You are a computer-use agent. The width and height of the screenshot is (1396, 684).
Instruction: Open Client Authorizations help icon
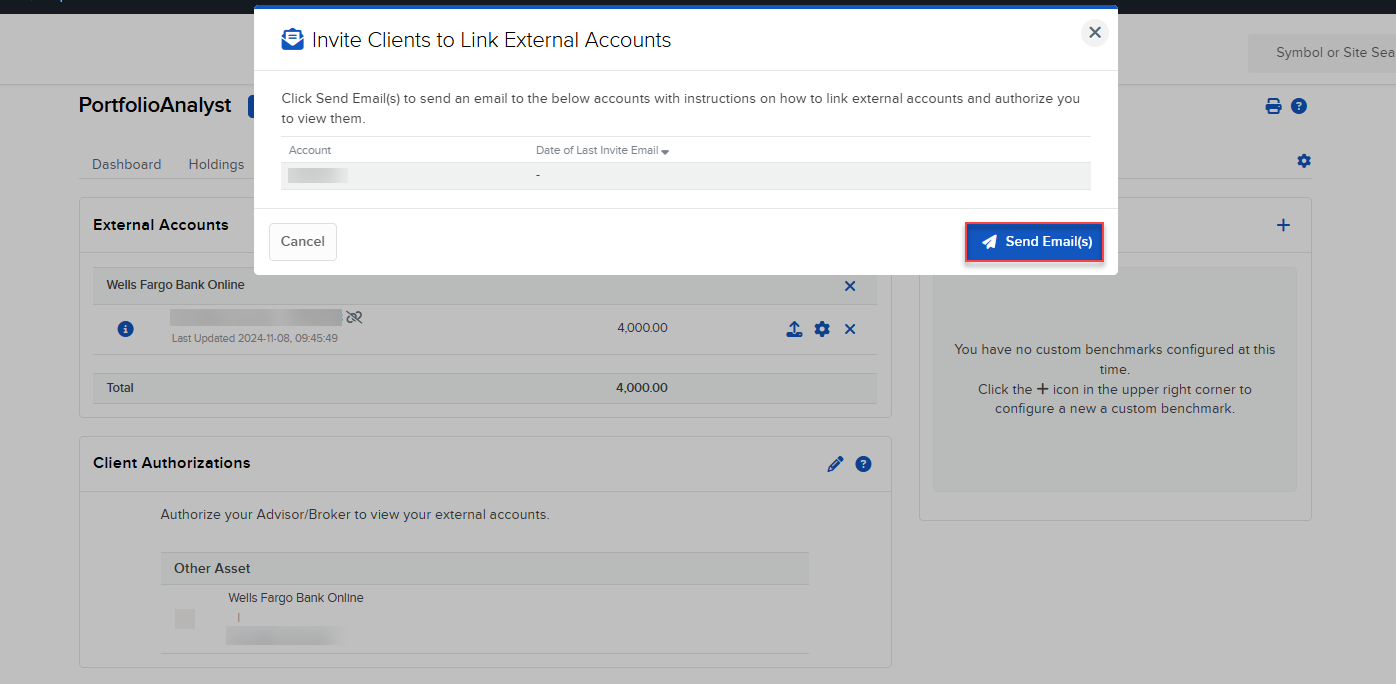click(864, 464)
